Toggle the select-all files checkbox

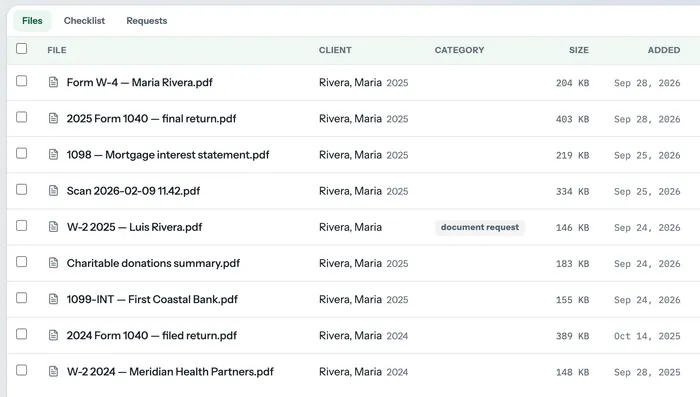(x=21, y=48)
